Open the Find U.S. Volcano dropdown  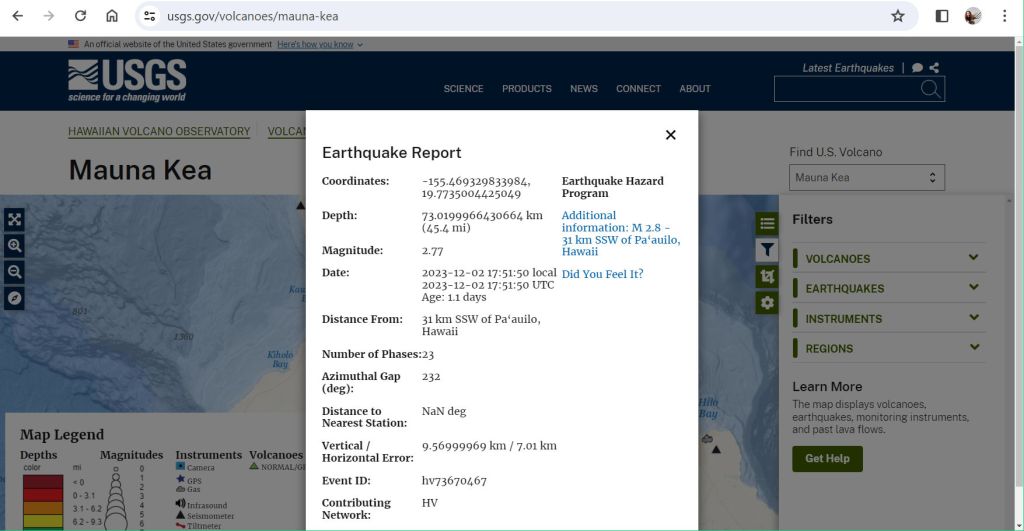tap(866, 178)
